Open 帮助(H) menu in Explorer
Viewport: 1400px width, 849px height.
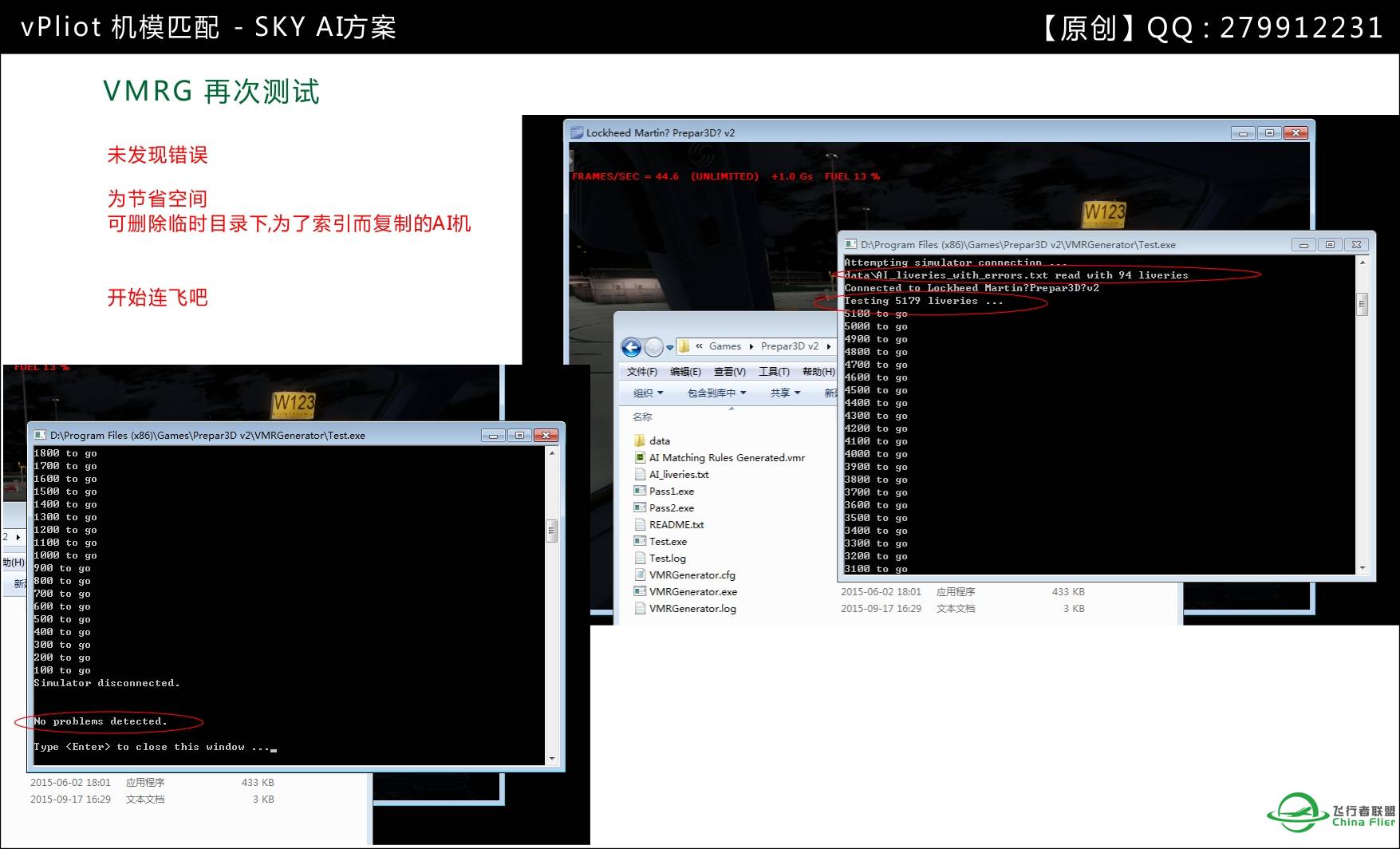tap(818, 372)
